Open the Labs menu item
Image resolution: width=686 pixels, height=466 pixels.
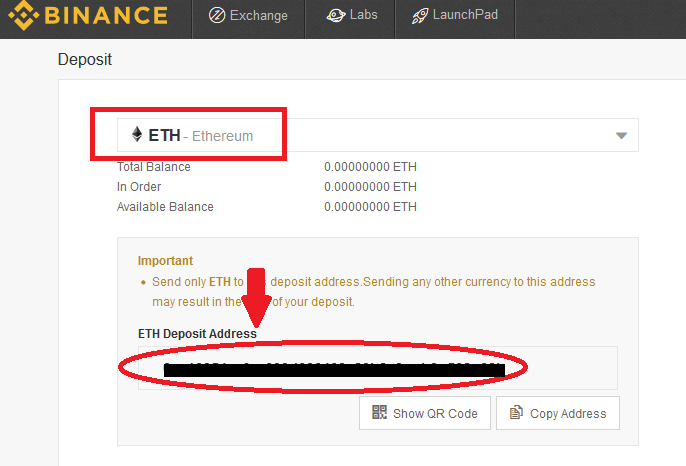coord(352,16)
